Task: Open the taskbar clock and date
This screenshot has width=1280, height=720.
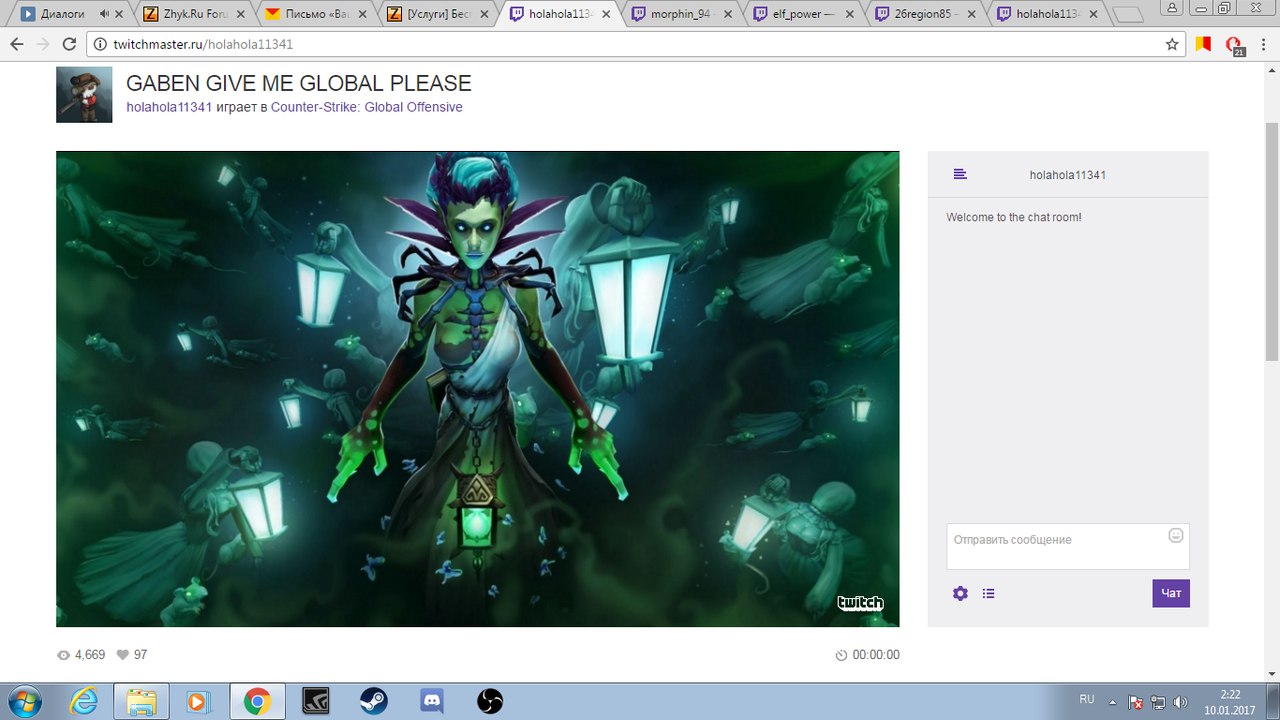Action: pyautogui.click(x=1231, y=702)
